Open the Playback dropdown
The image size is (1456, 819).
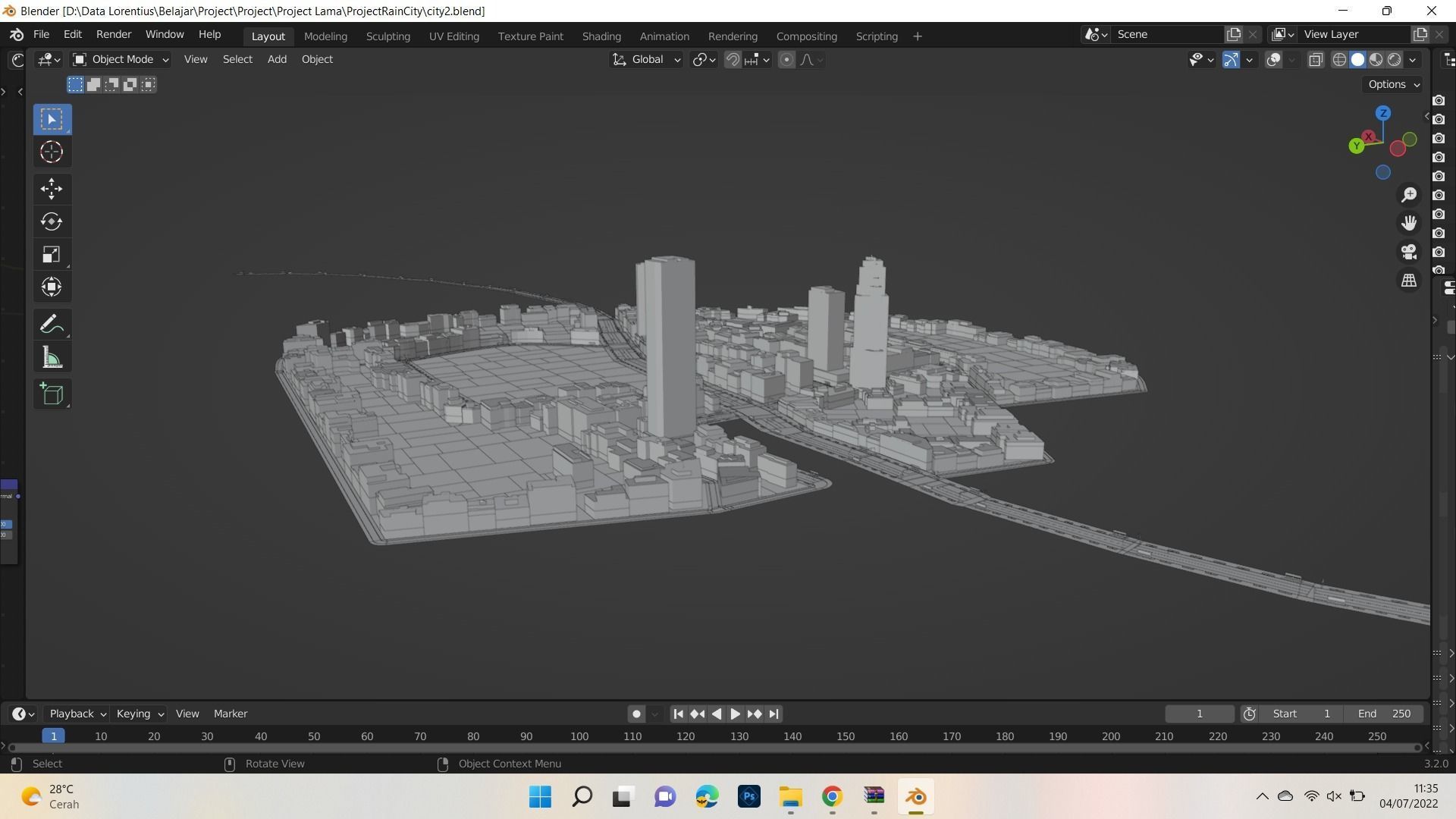click(77, 714)
